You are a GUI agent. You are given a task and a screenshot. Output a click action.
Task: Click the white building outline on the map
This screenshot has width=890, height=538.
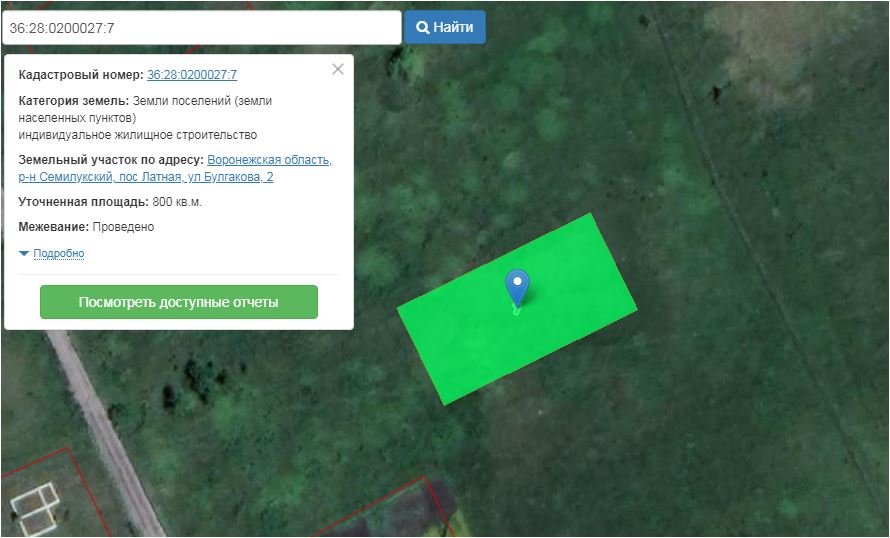35,508
